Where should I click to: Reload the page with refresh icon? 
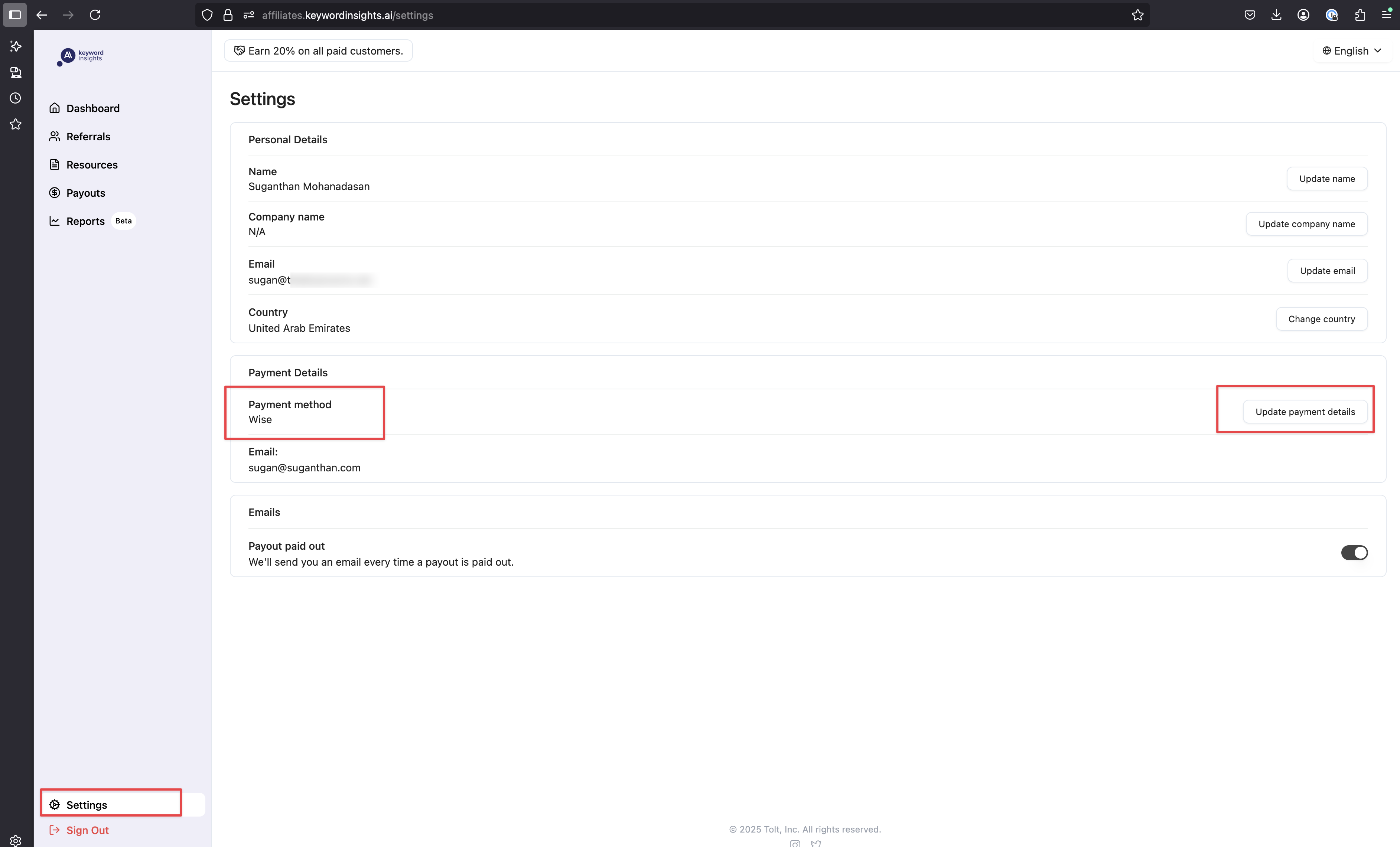click(95, 15)
